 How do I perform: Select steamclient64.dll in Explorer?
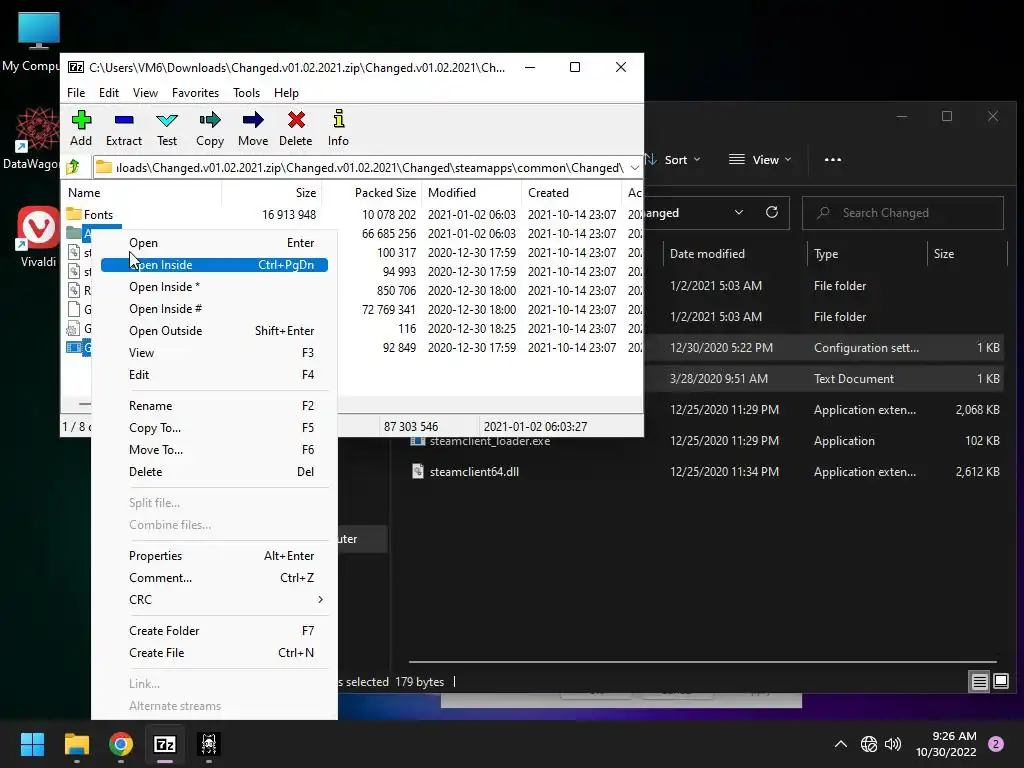(705, 472)
